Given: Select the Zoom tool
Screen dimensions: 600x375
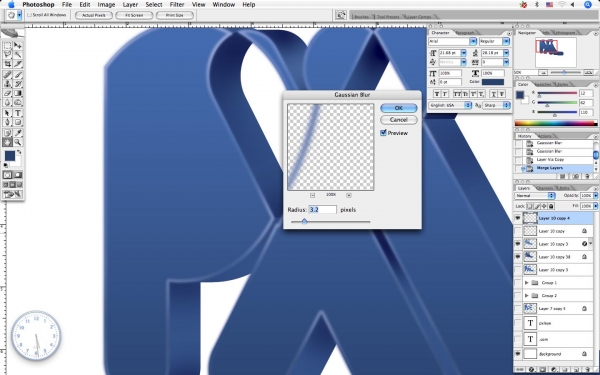Looking at the screenshot, I should pyautogui.click(x=18, y=142).
